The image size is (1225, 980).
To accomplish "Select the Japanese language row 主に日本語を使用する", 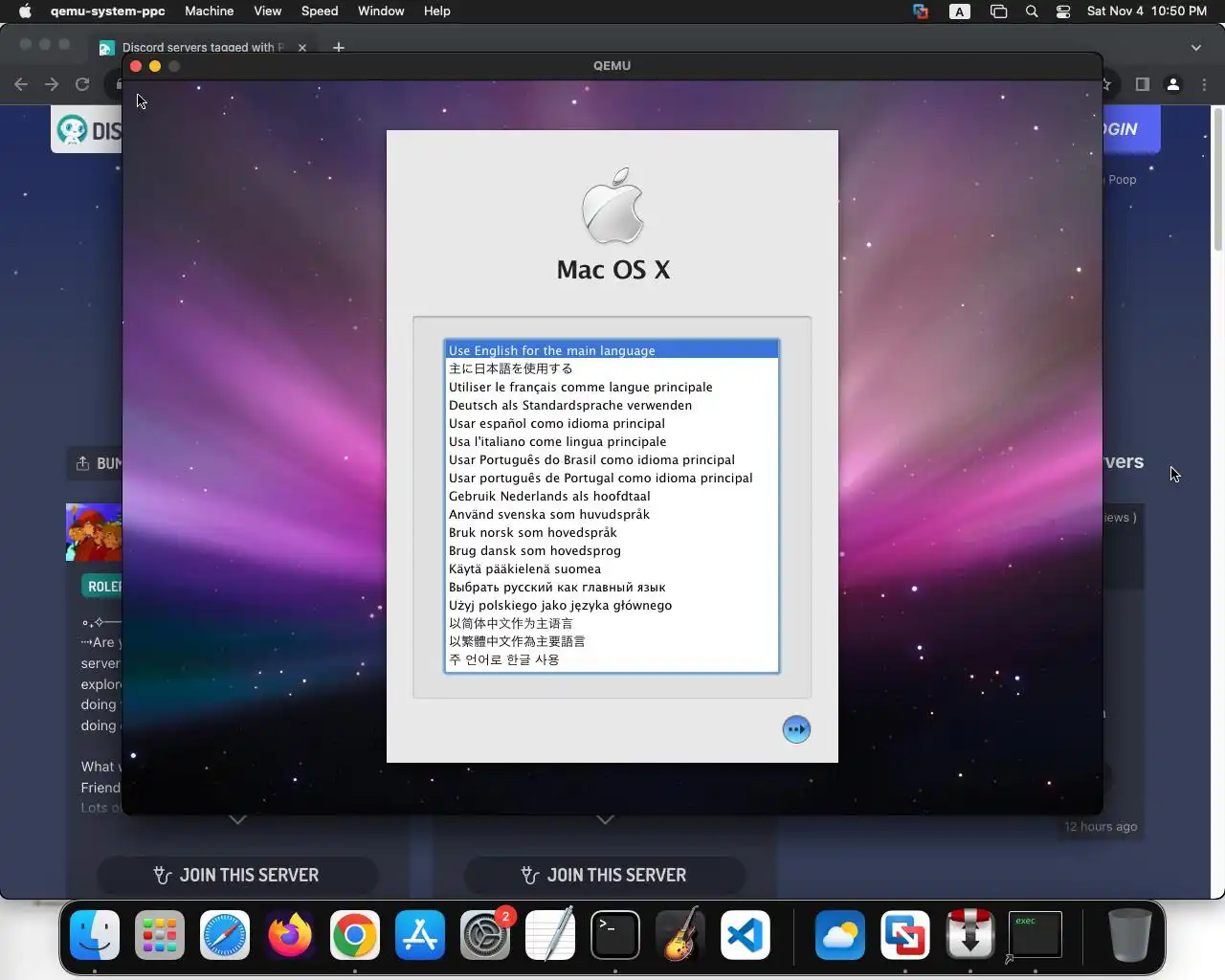I will pyautogui.click(x=612, y=368).
